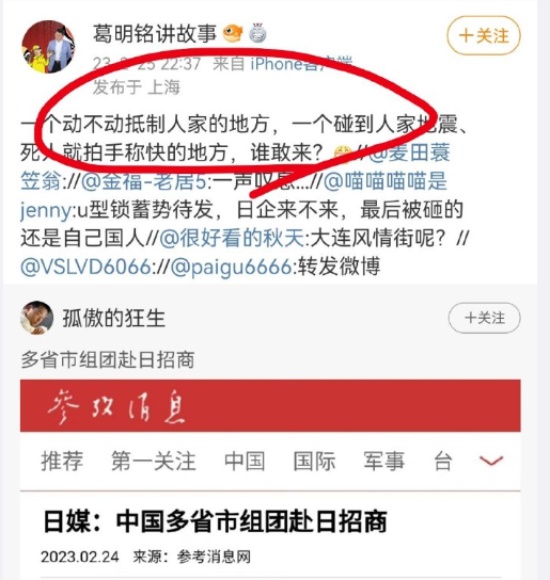The width and height of the screenshot is (550, 580).
Task: Click the silver medal badge icon
Action: tap(258, 33)
